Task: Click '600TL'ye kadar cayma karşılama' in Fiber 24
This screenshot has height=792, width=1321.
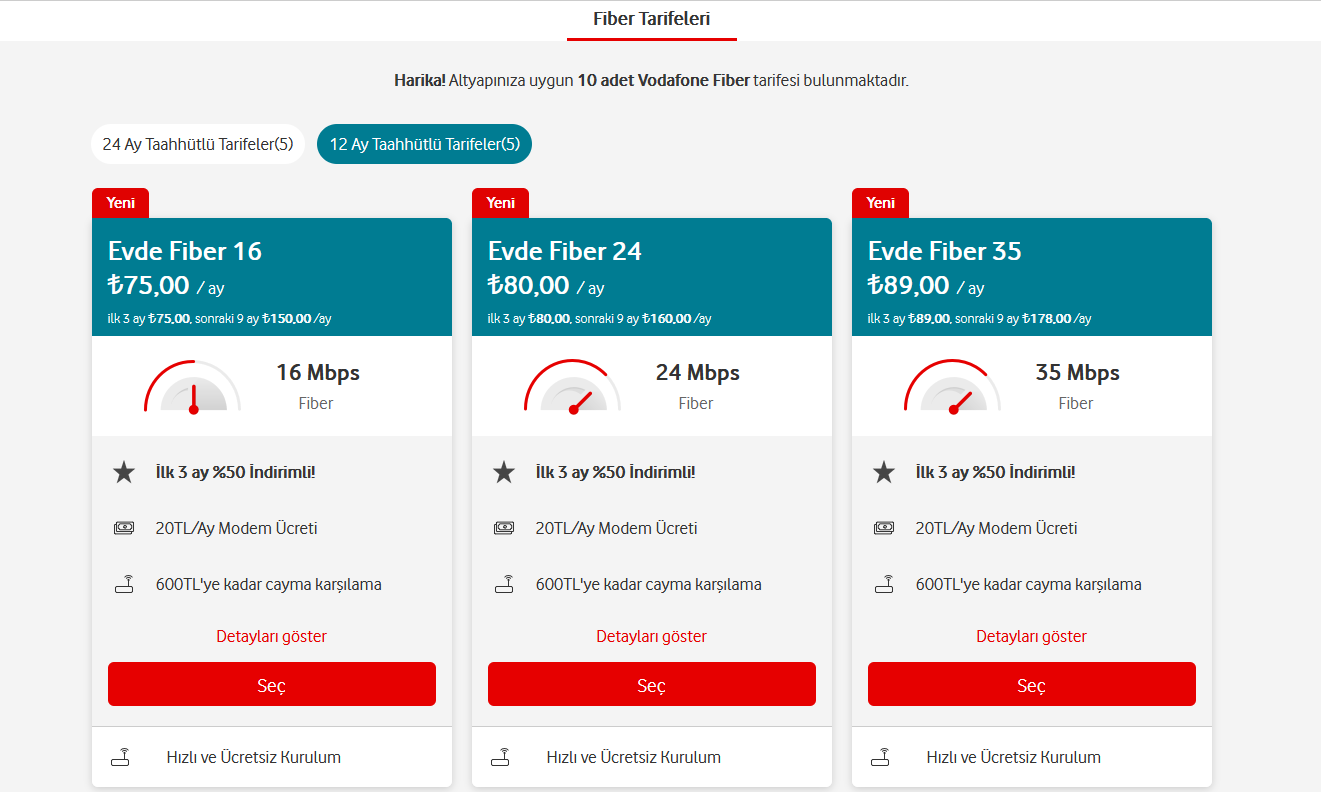Action: pos(649,584)
